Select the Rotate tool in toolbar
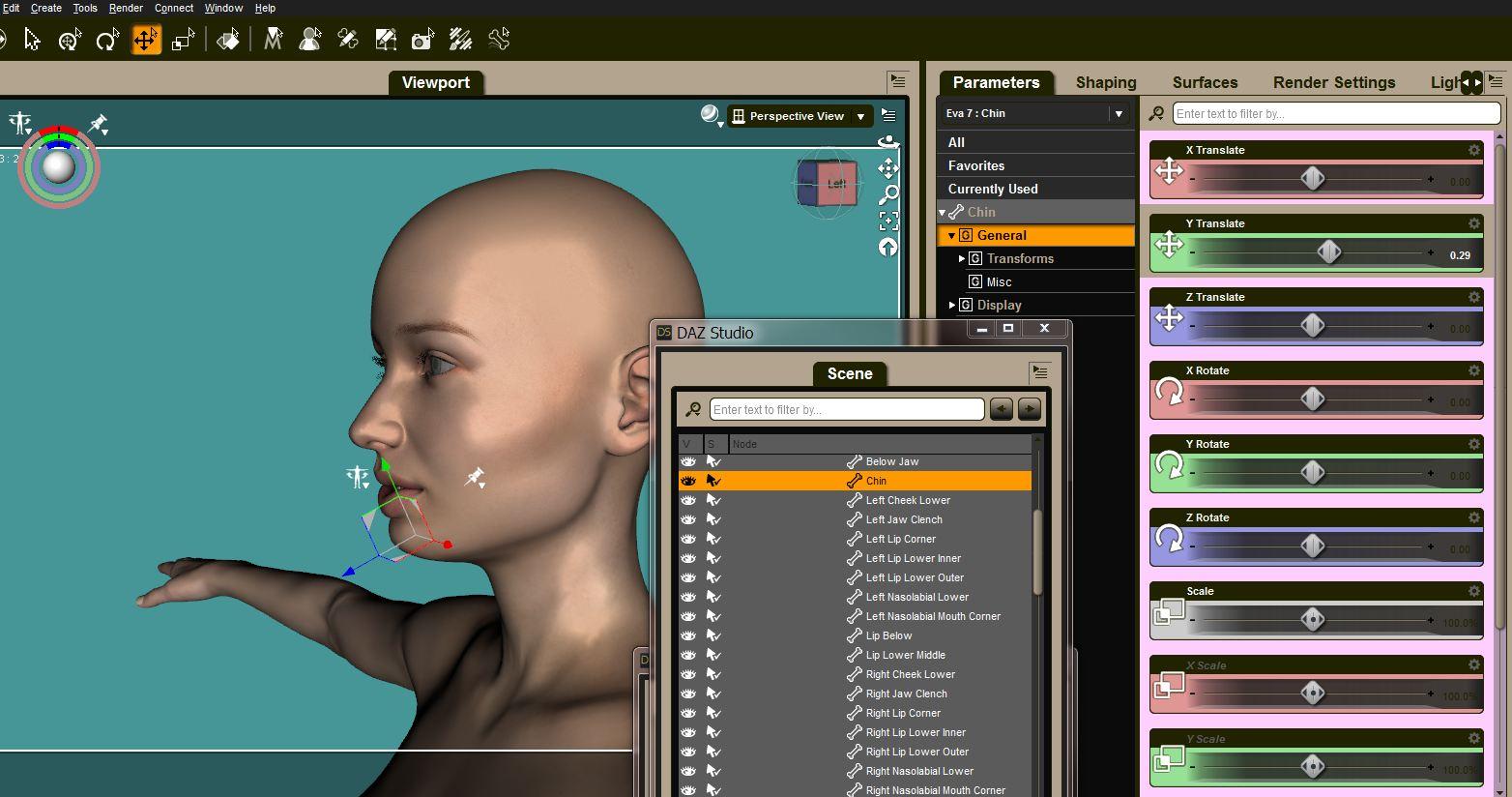The image size is (1512, 797). click(x=107, y=40)
